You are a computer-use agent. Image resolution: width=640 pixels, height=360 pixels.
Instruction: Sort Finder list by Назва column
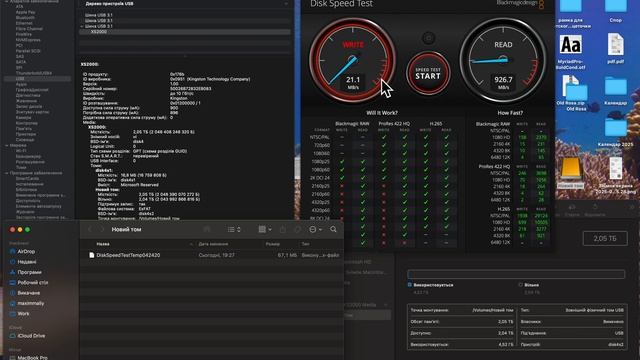click(103, 244)
